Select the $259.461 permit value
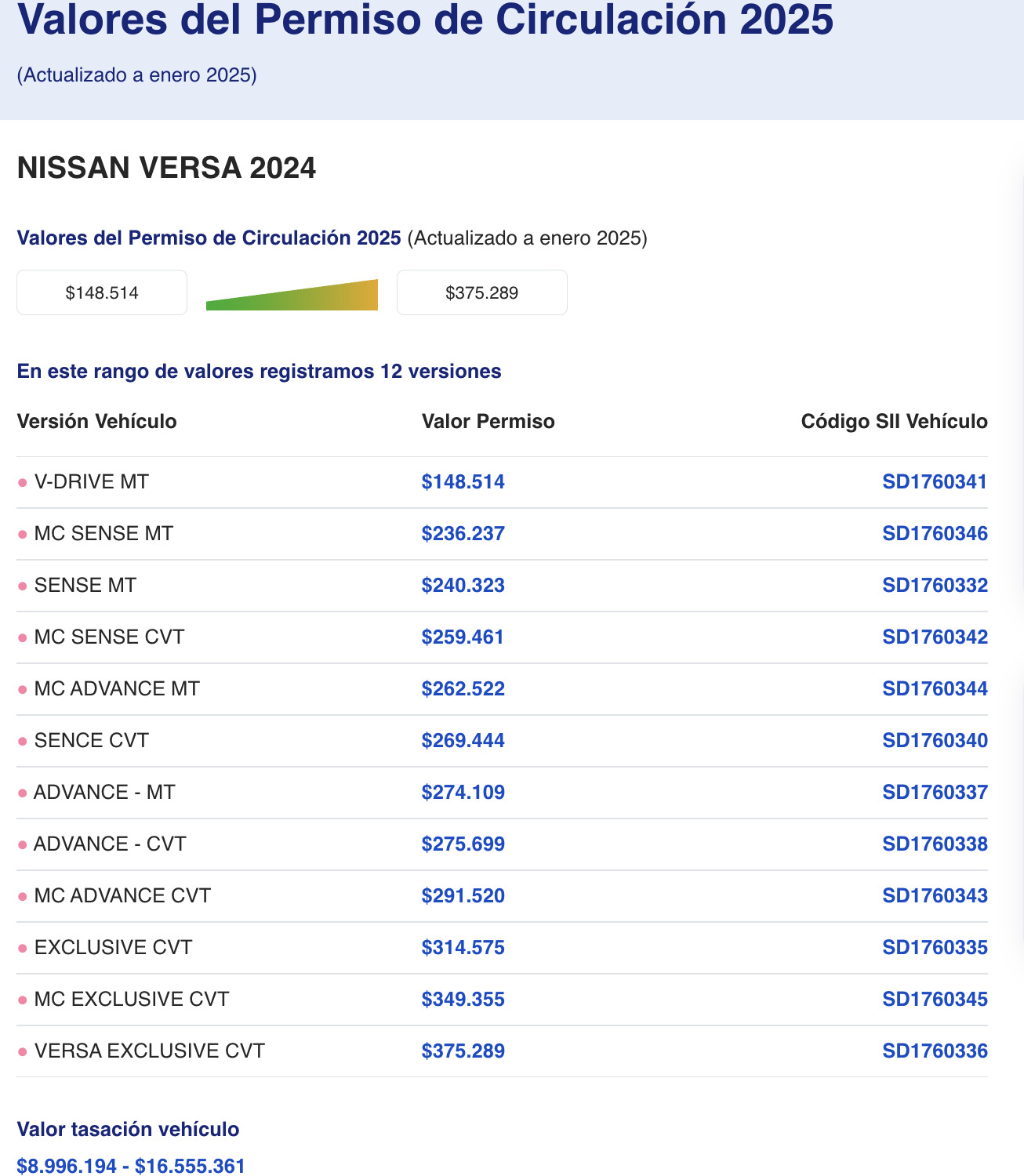This screenshot has width=1024, height=1176. pos(462,637)
